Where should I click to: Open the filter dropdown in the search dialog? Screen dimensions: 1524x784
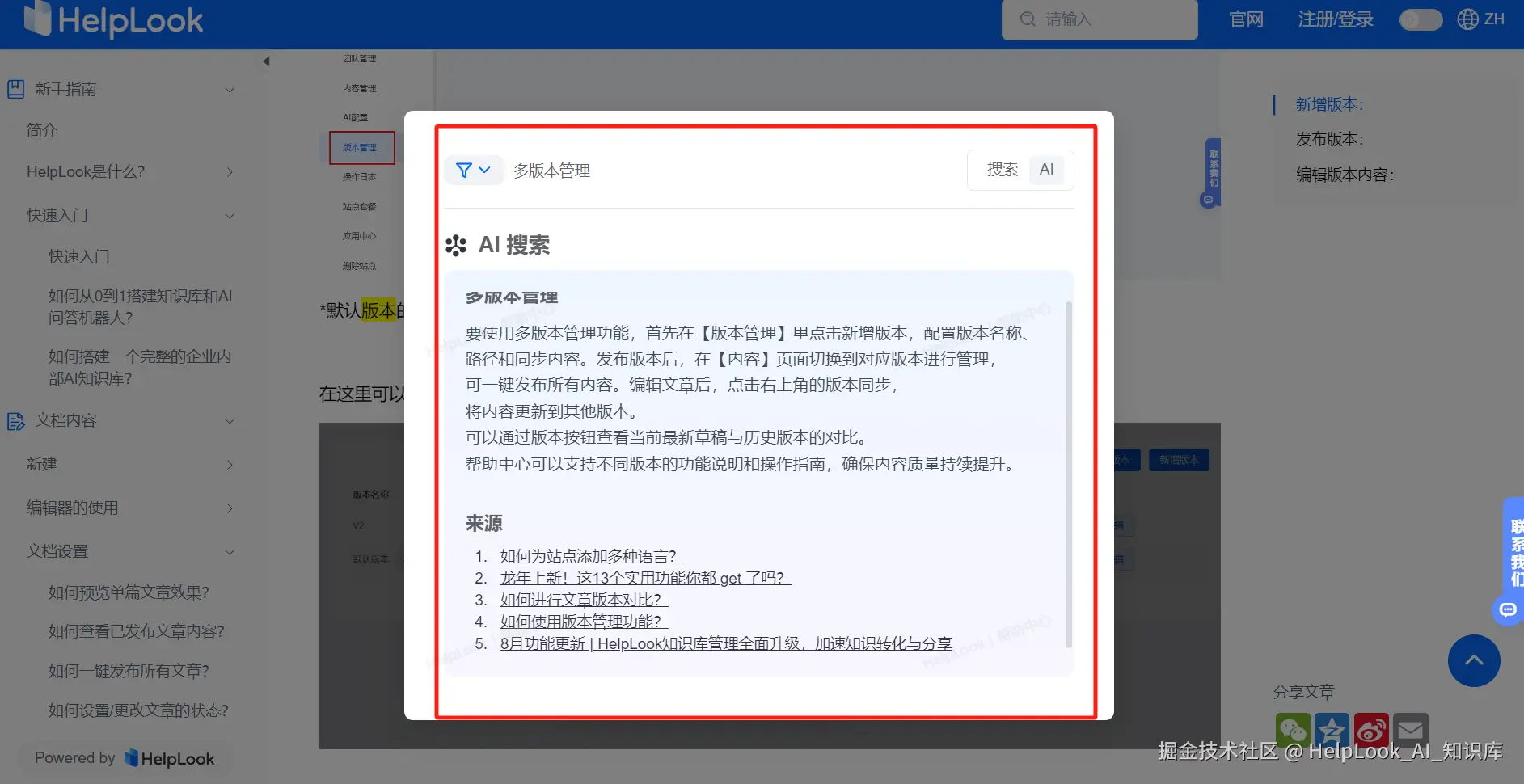click(474, 170)
